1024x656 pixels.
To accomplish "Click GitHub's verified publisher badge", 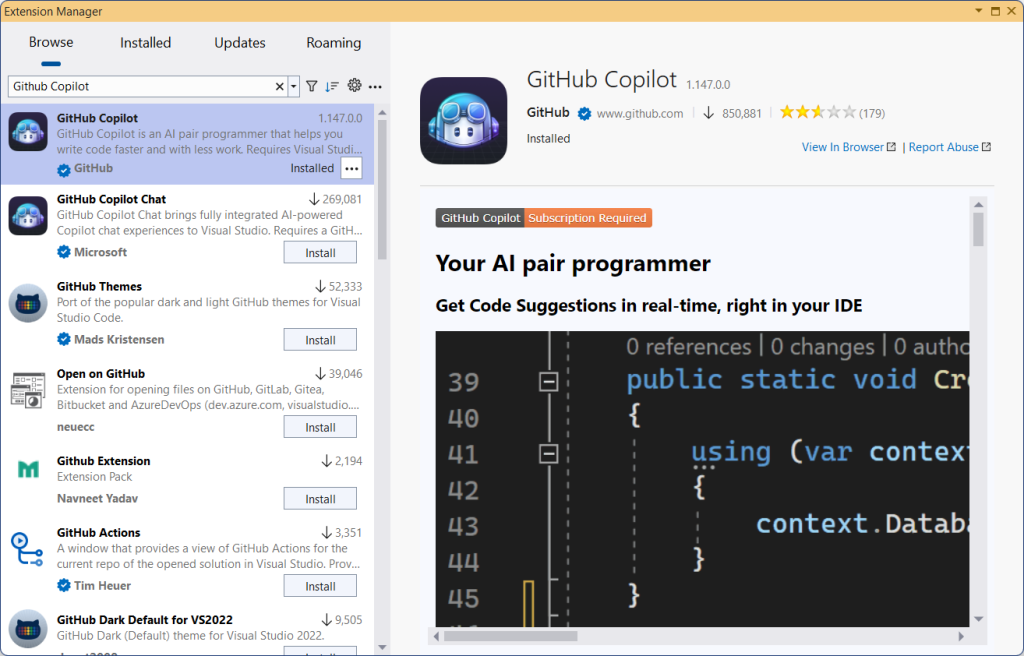I will (583, 112).
